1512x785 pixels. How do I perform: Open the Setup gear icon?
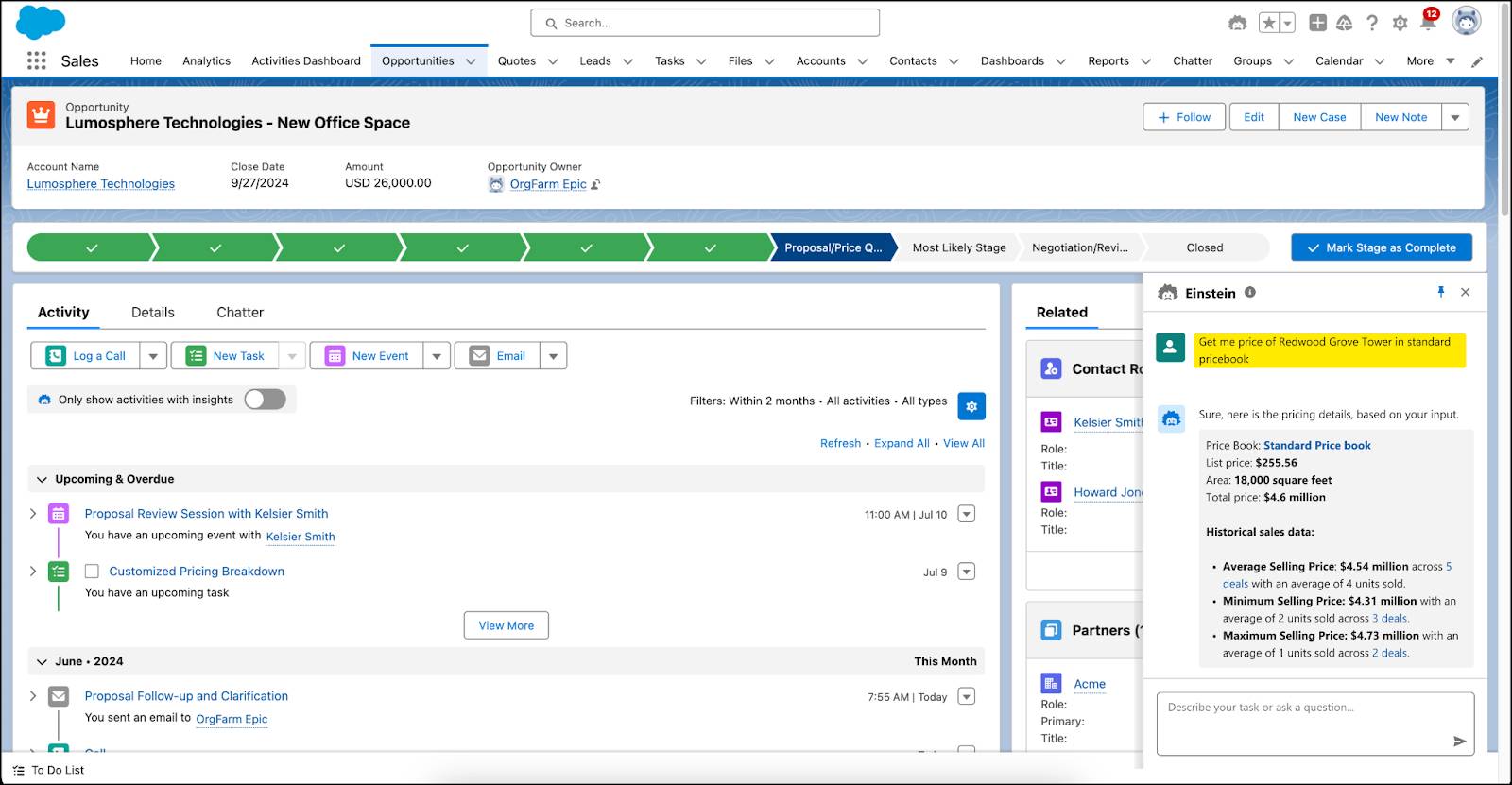(x=1400, y=23)
